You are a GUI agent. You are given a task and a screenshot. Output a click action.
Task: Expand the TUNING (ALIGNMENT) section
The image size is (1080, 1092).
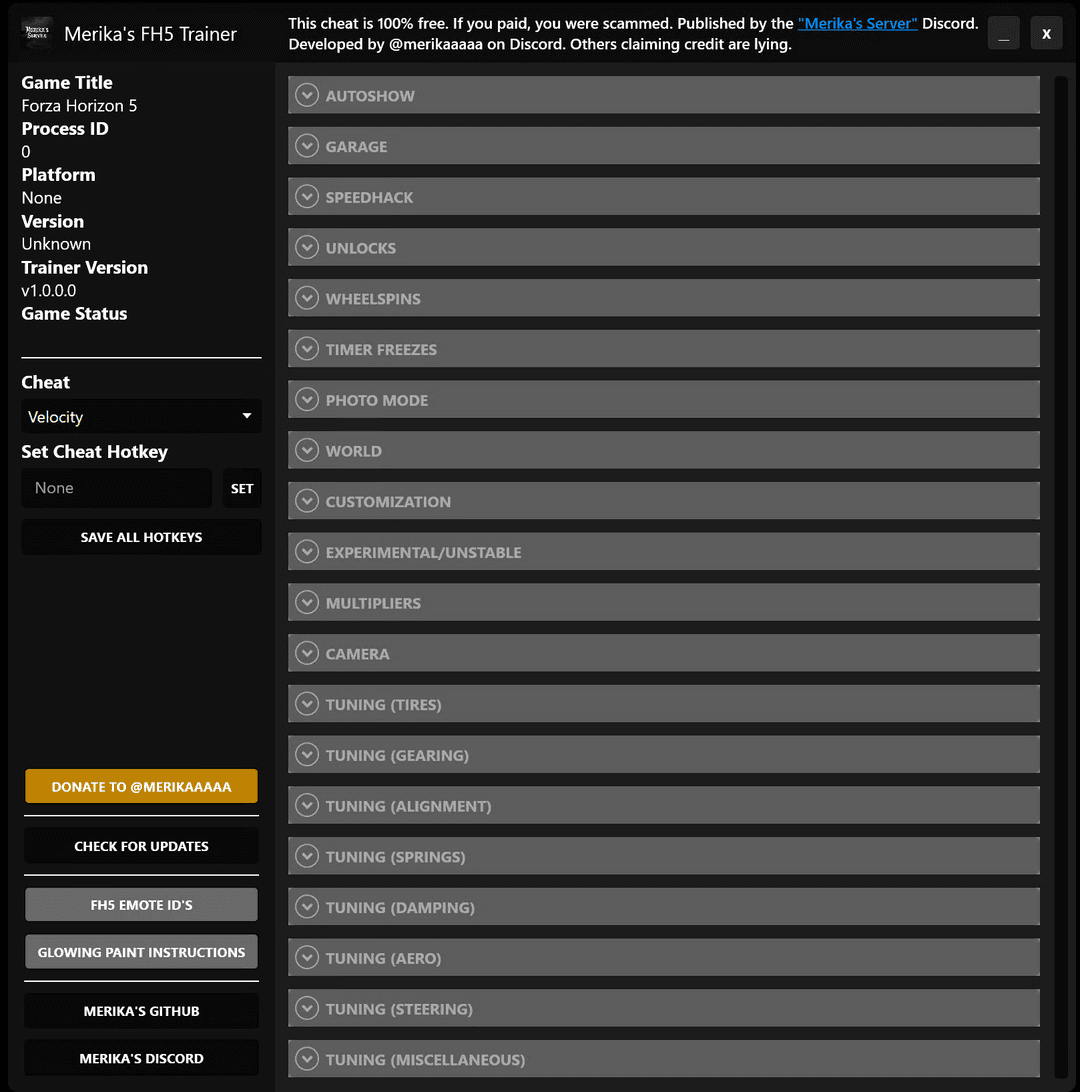(x=664, y=806)
